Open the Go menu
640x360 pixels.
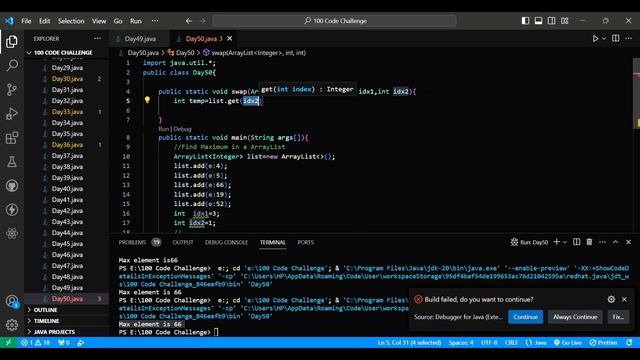[x=118, y=21]
